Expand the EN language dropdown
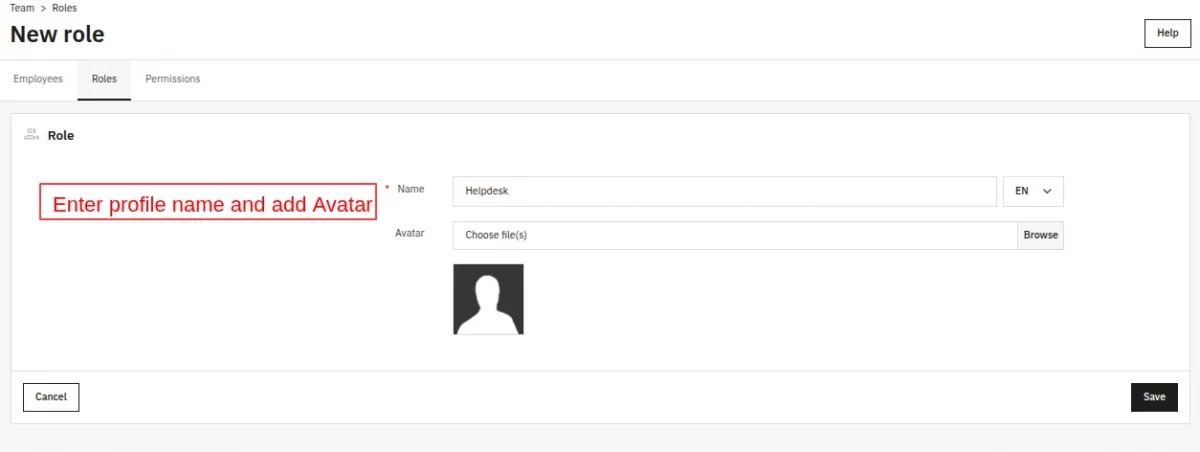Screen dimensions: 1200x452 [x=1033, y=191]
